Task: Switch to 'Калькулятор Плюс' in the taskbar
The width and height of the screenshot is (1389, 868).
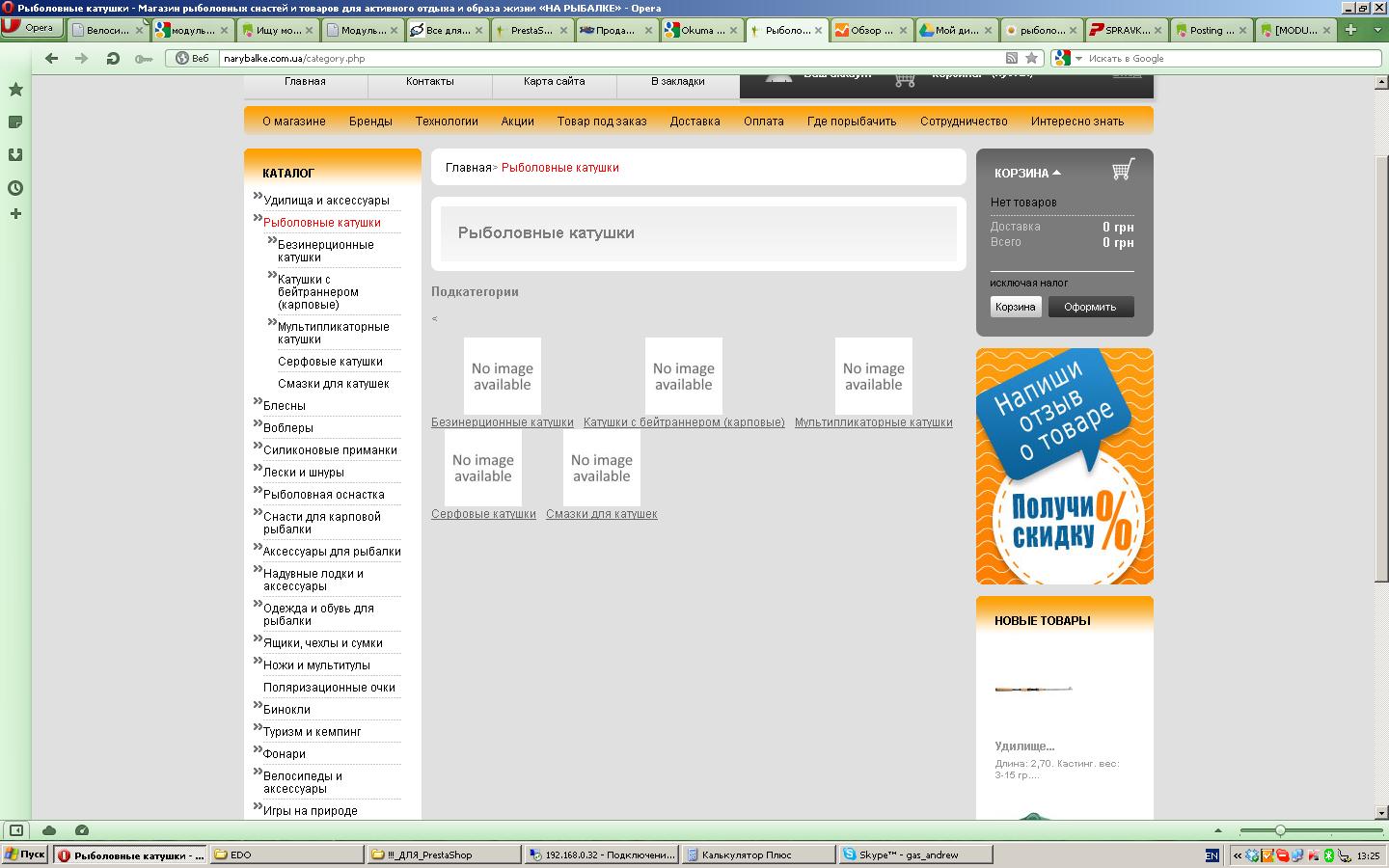Action: tap(759, 854)
